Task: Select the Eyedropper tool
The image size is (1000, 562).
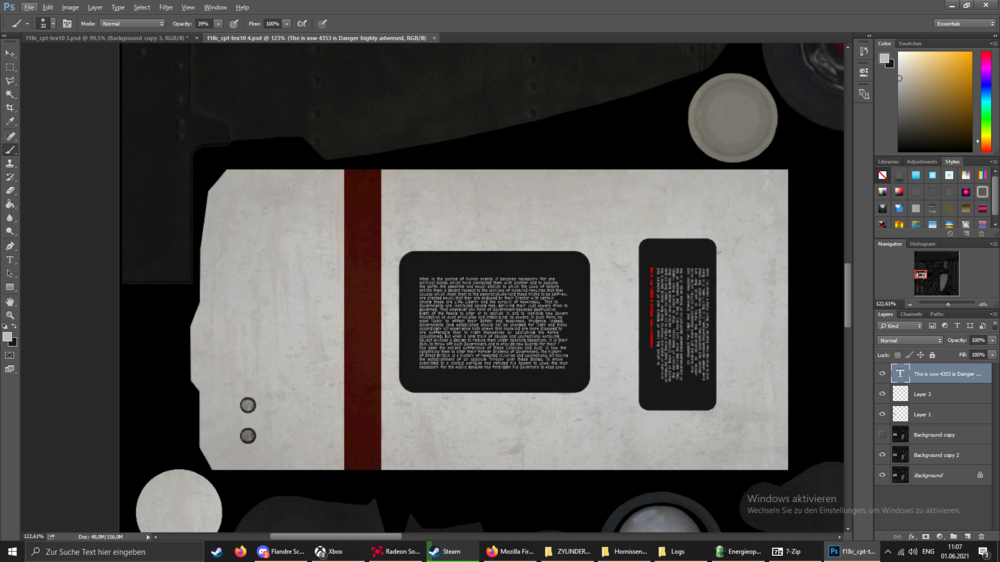Action: 10,121
